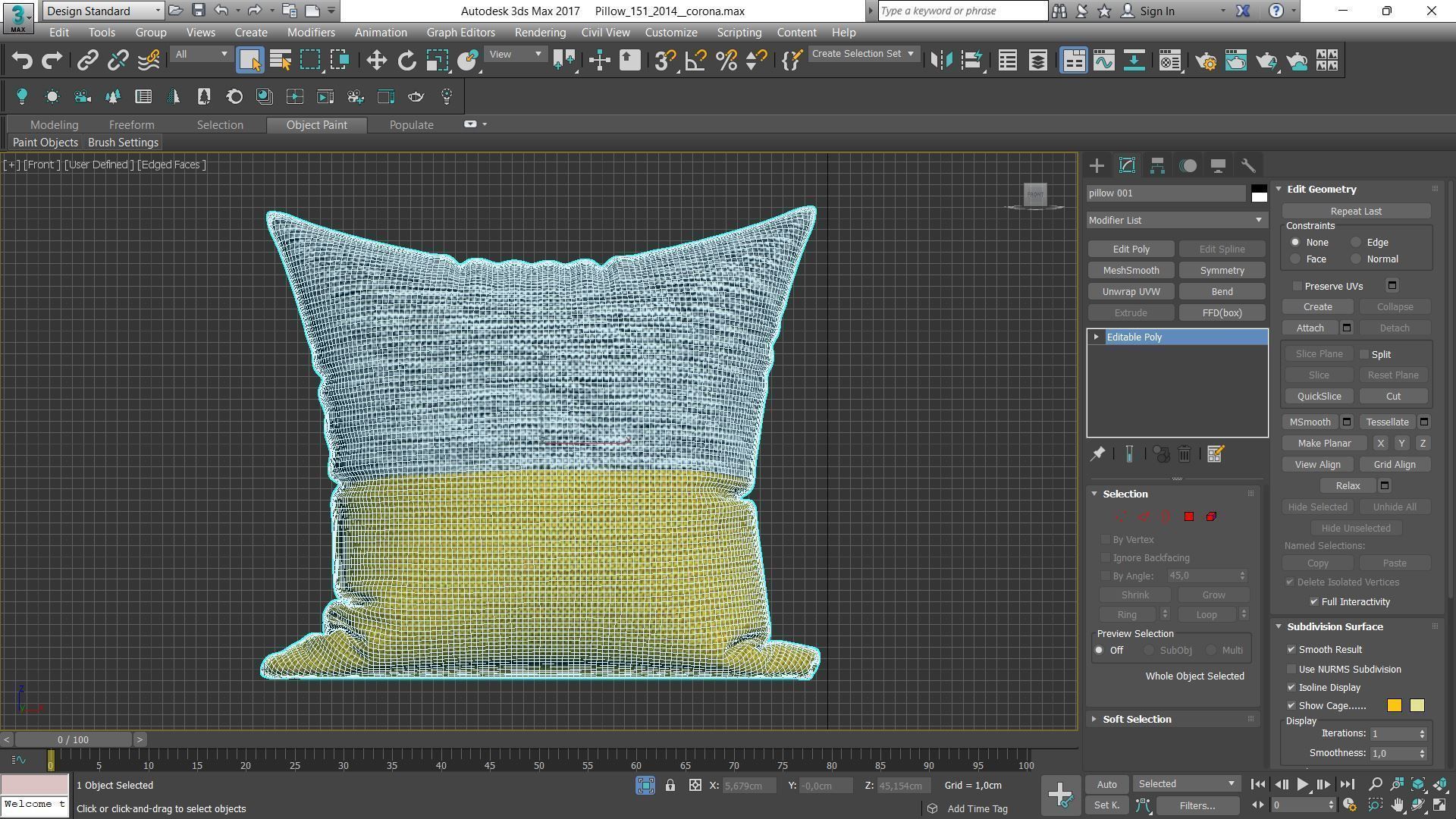
Task: Enable Preserve UVs checkbox
Action: [1298, 286]
